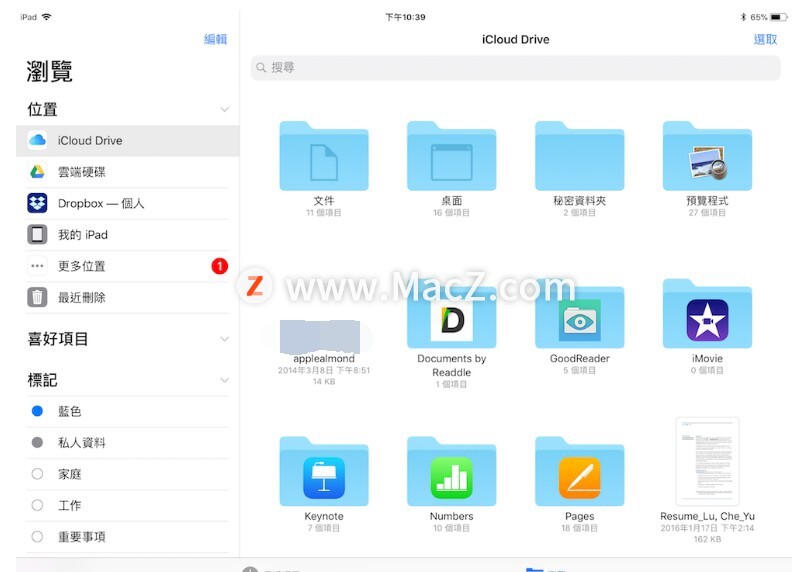Collapse the 標記 section chevron

point(224,380)
